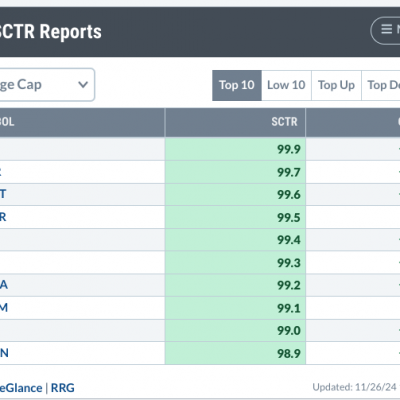The height and width of the screenshot is (400, 400).
Task: Open the RRG link
Action: coord(63,388)
